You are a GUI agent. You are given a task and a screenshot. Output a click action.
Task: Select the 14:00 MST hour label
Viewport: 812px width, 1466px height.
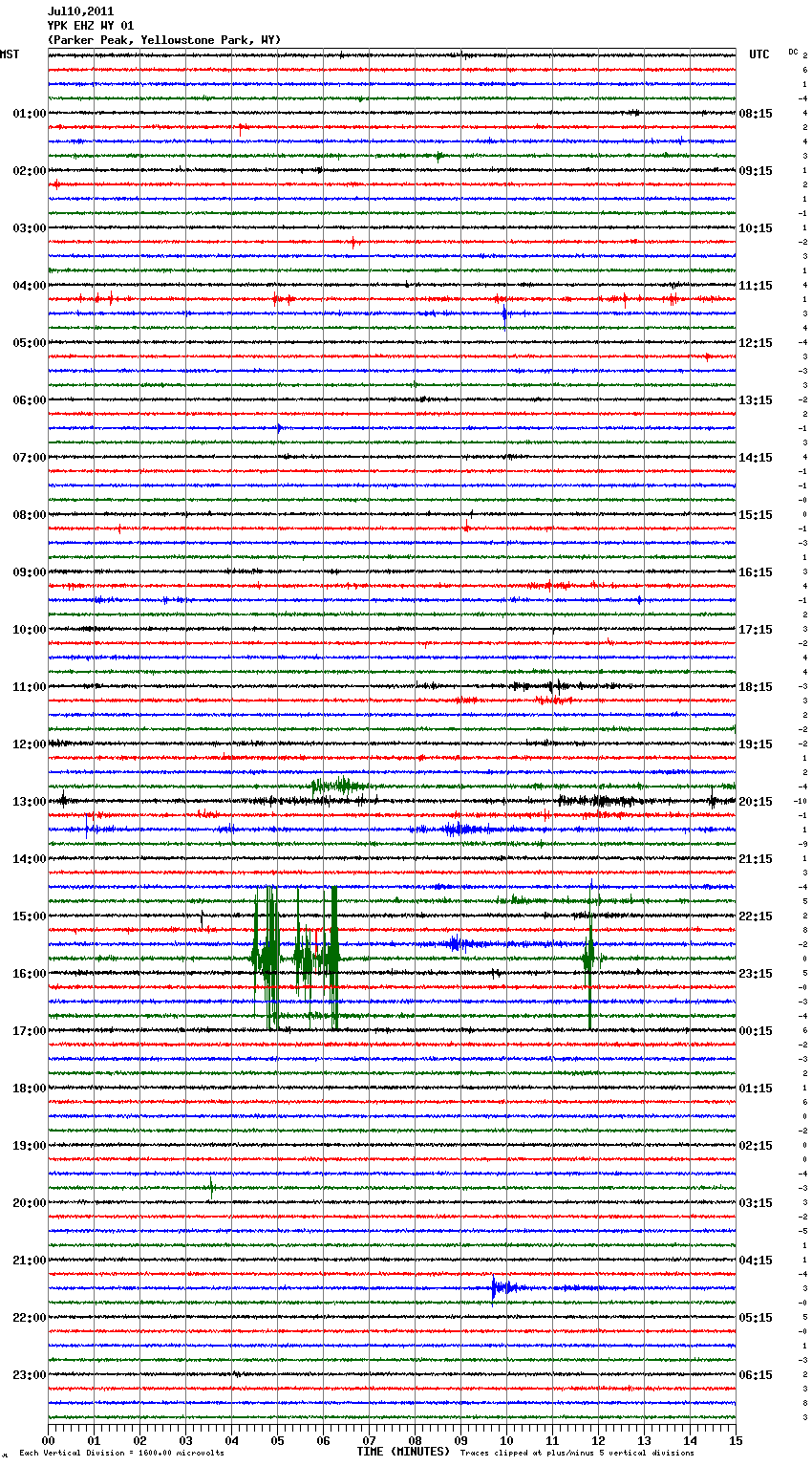(30, 859)
